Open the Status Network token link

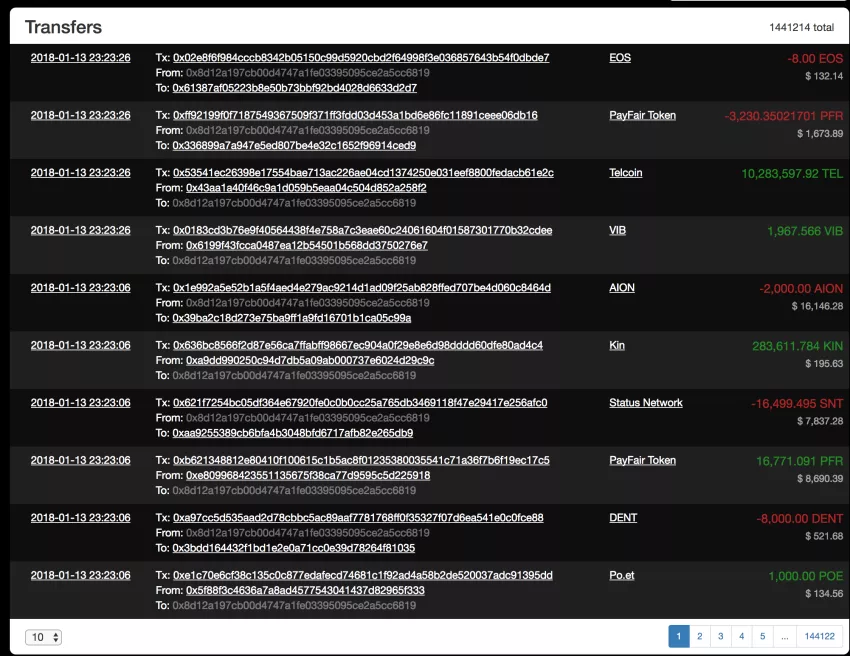pyautogui.click(x=646, y=402)
